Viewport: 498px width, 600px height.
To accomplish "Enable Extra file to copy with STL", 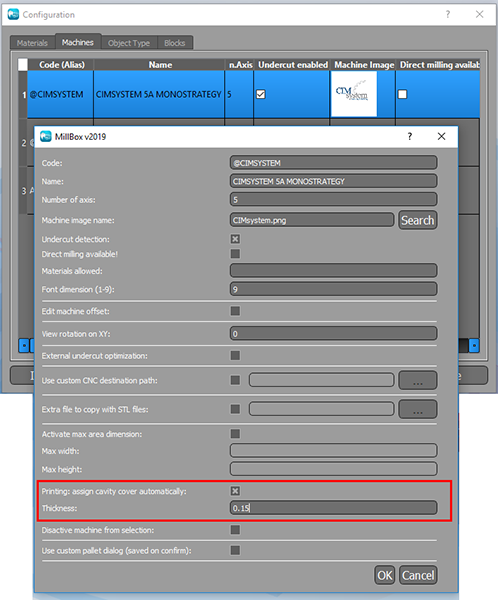I will tap(235, 409).
